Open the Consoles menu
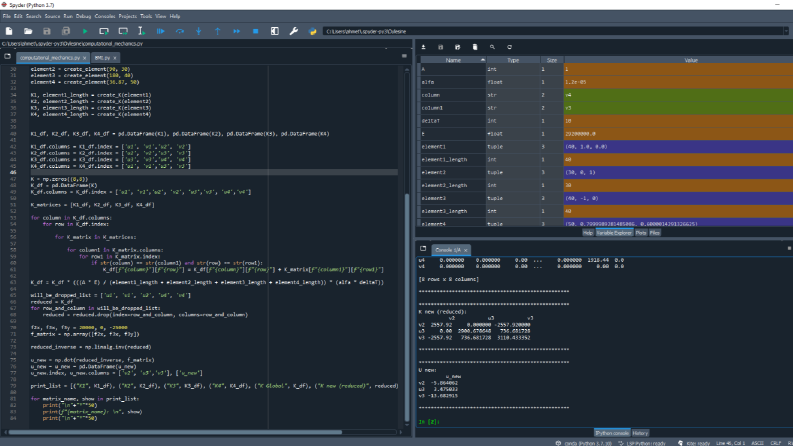Screen dimensions: 793x446 (x=105, y=16)
